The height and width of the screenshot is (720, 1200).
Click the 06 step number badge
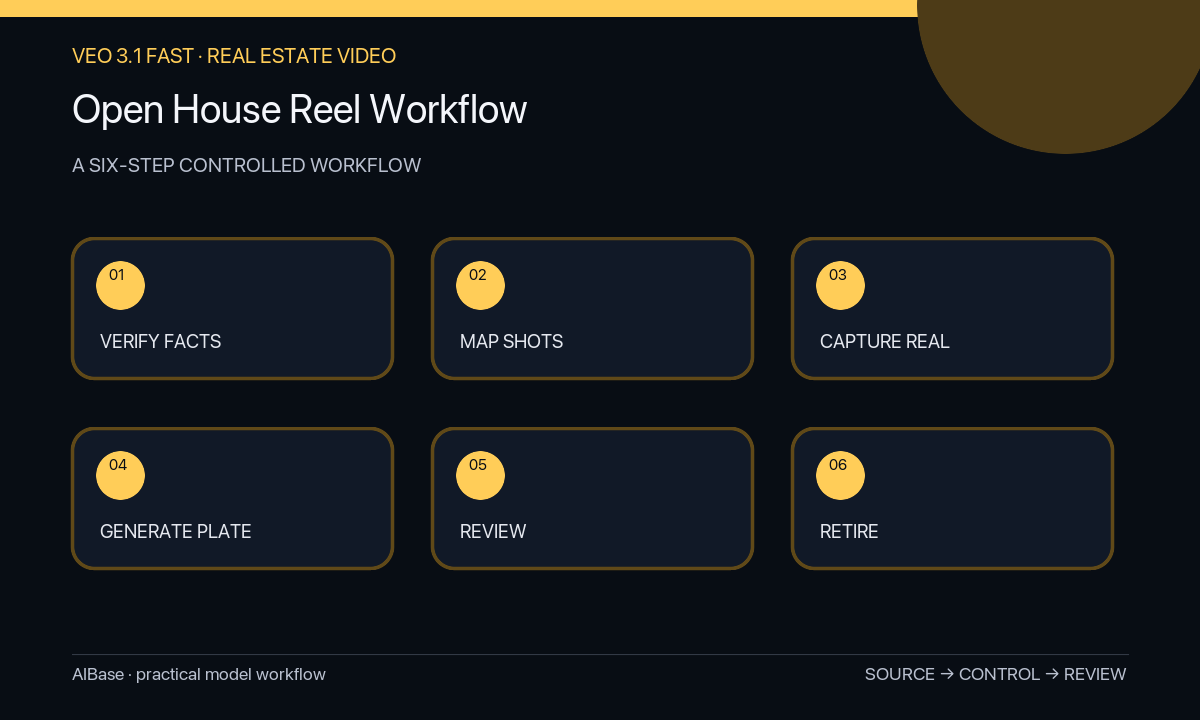pos(840,476)
